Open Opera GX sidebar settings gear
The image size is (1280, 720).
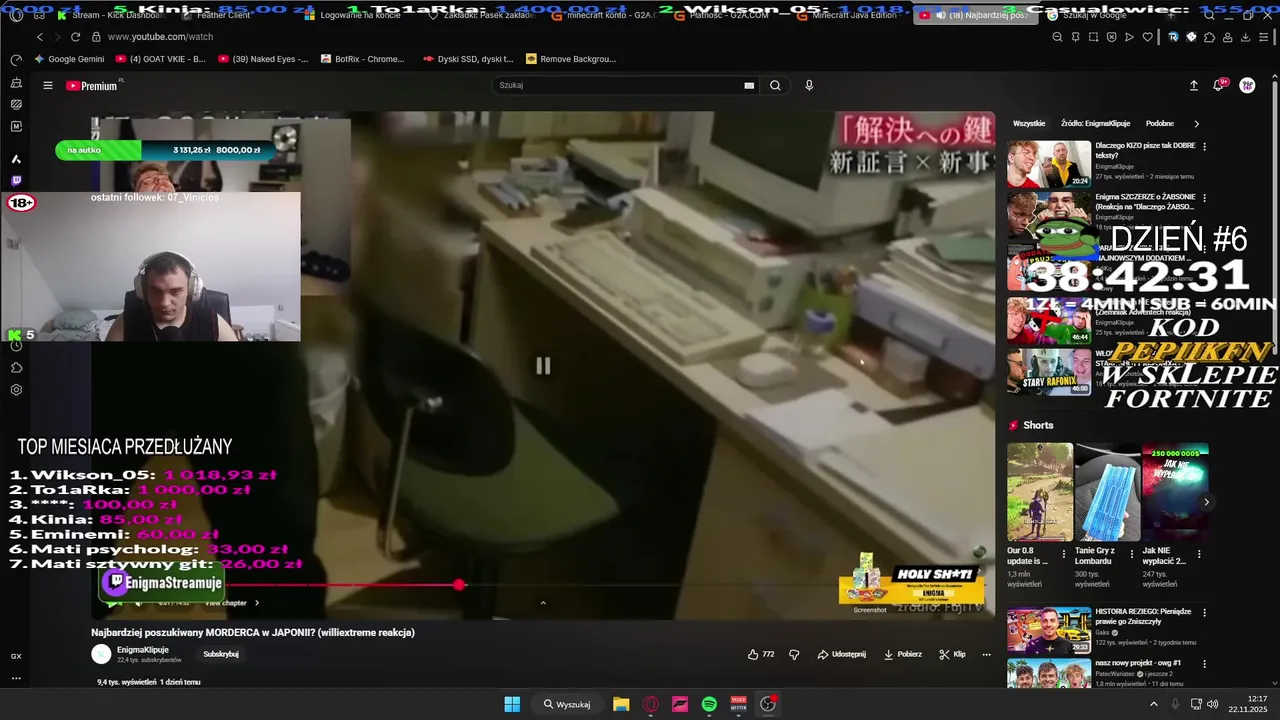pos(16,390)
